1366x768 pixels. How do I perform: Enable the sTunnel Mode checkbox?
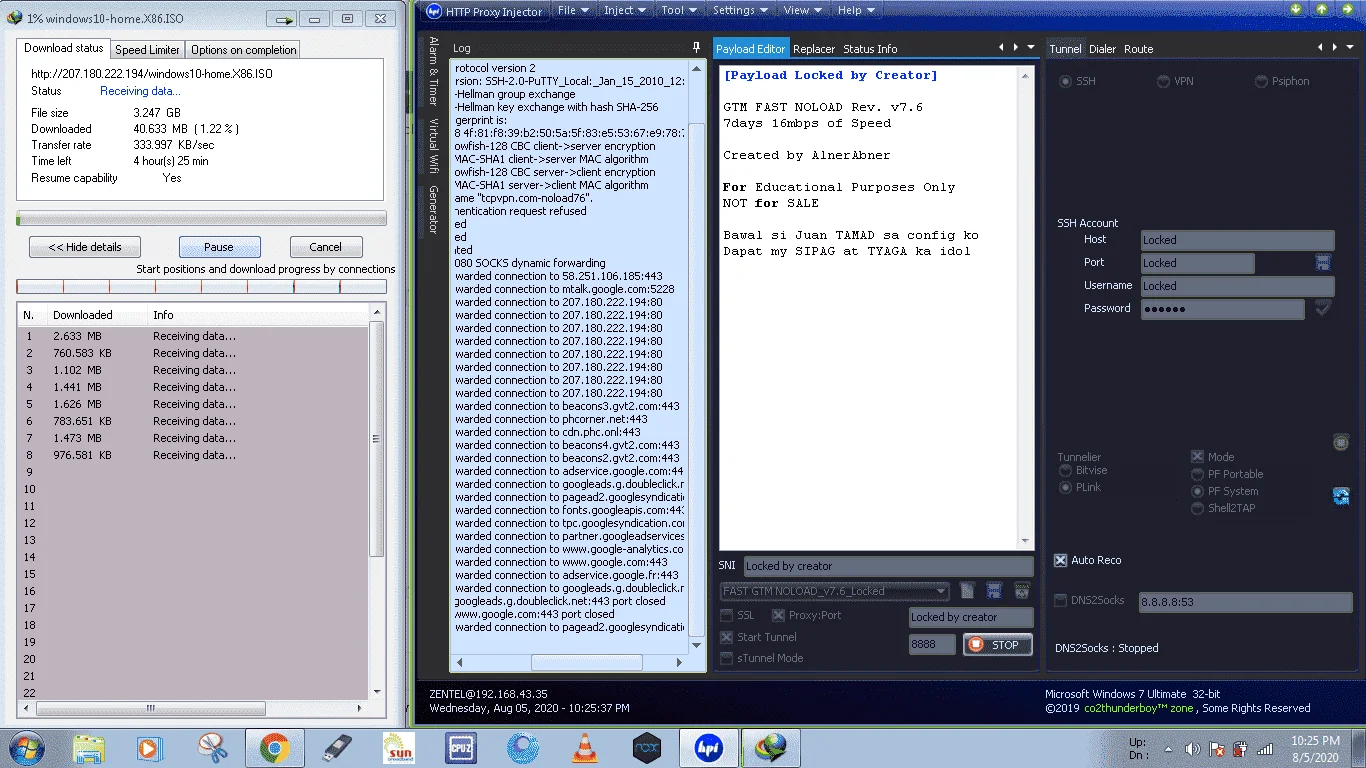[727, 658]
